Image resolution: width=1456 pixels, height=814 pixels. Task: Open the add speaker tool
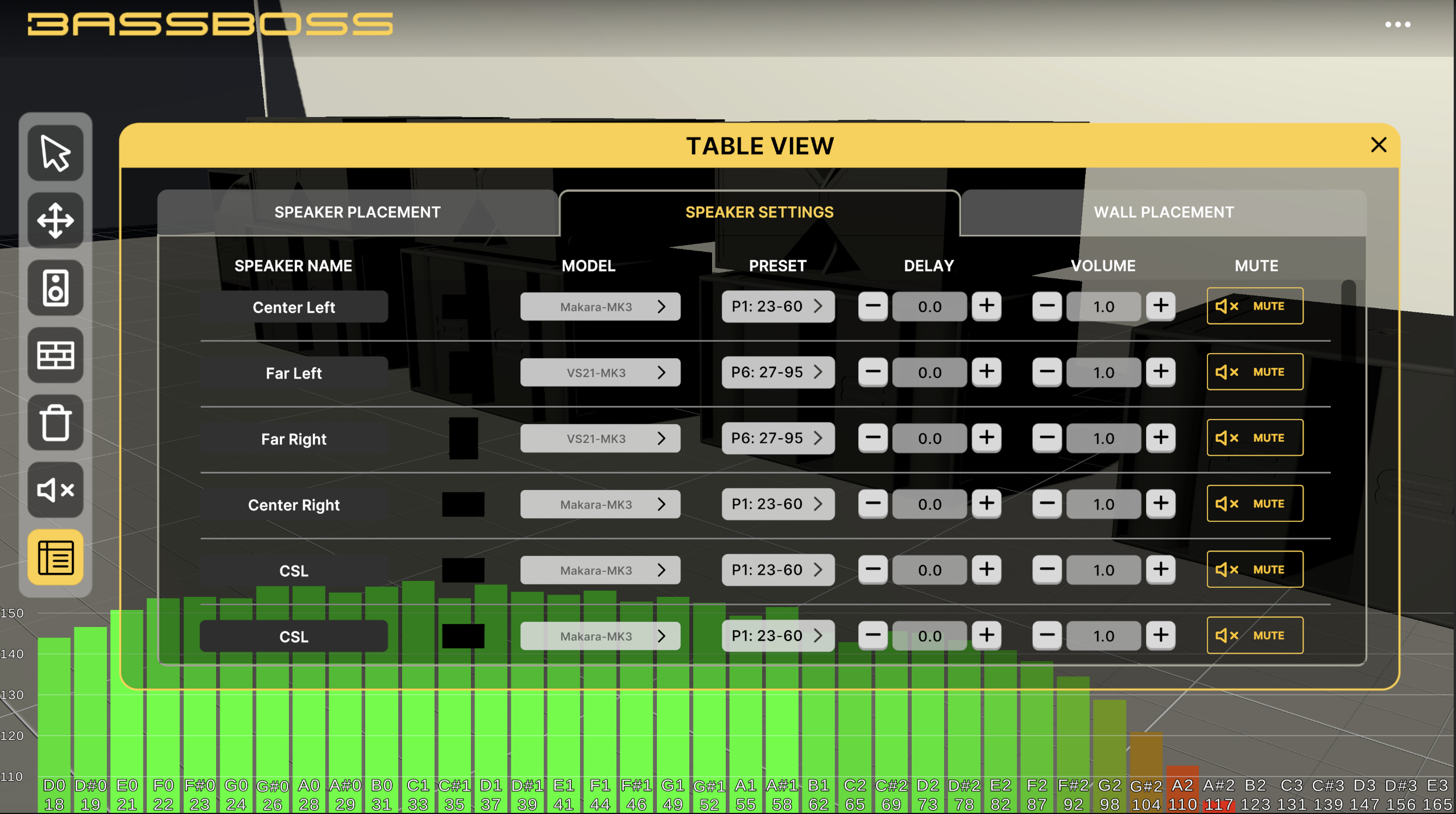[x=55, y=288]
